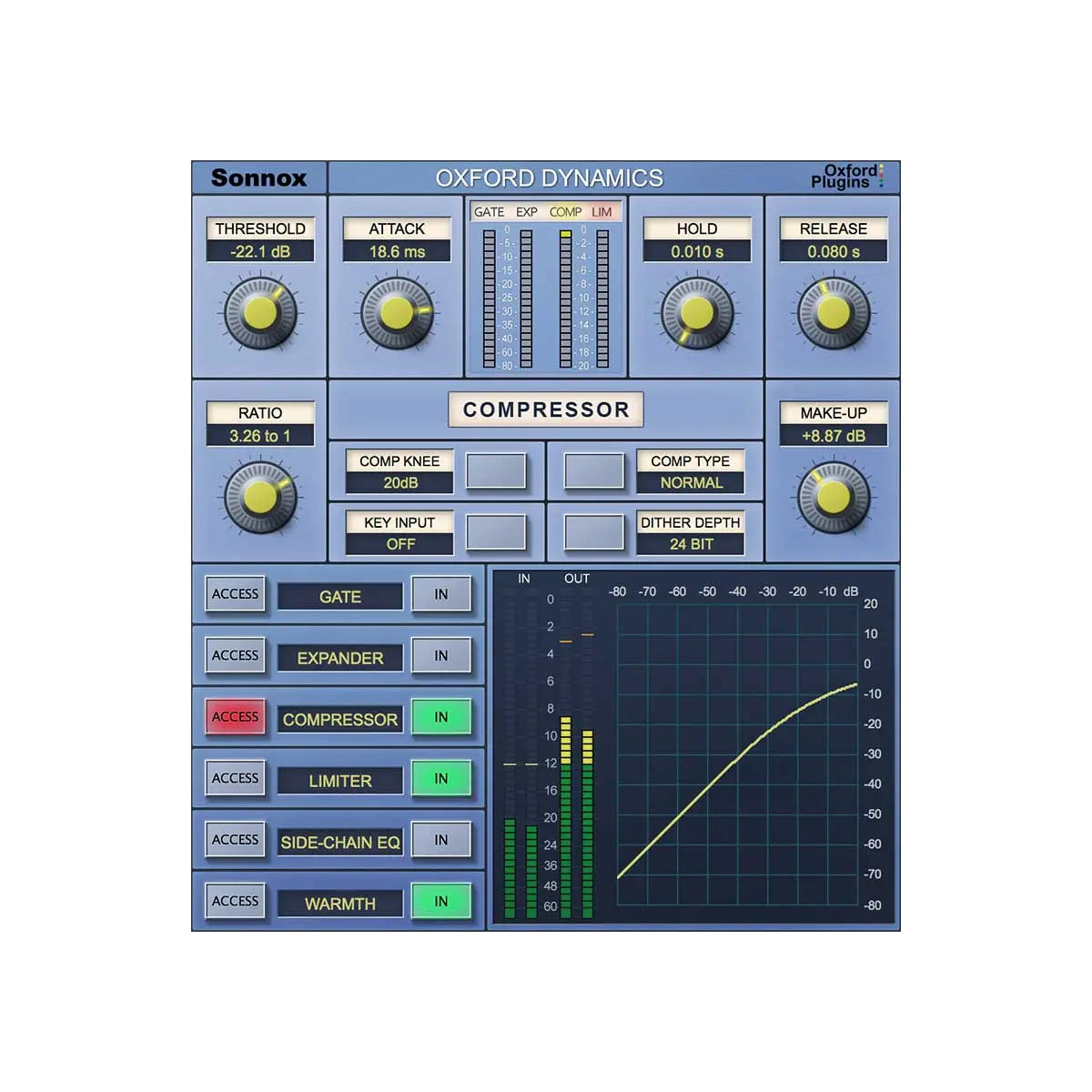Click the Sonnox logo
This screenshot has height=1092, width=1092.
pos(261,178)
